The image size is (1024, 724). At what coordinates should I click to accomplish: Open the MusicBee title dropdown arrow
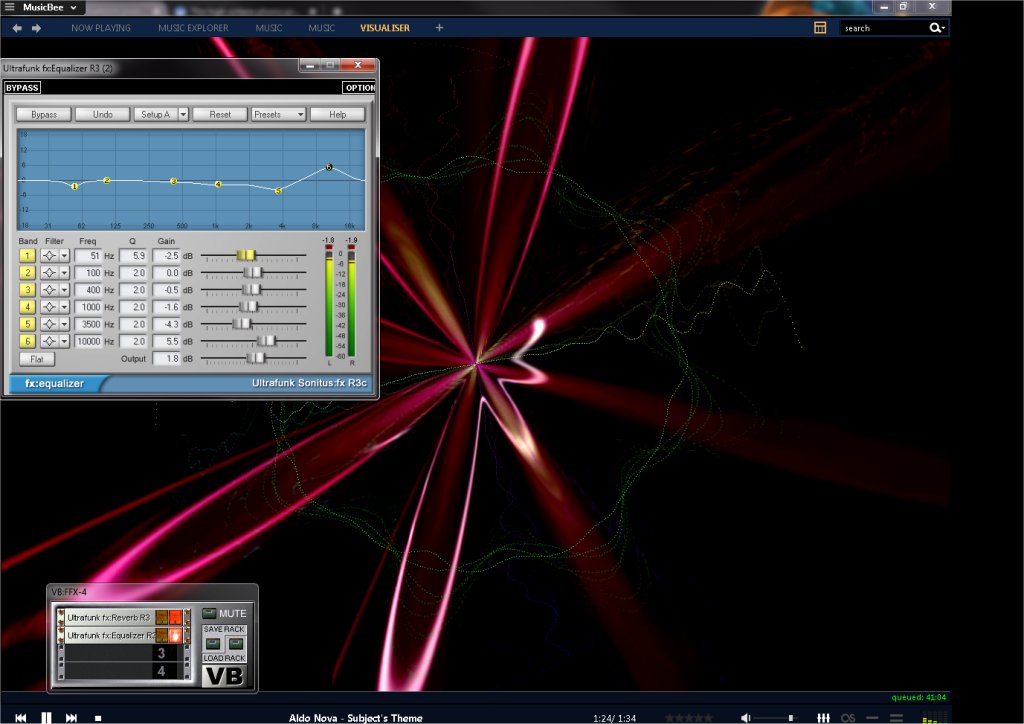pos(74,8)
